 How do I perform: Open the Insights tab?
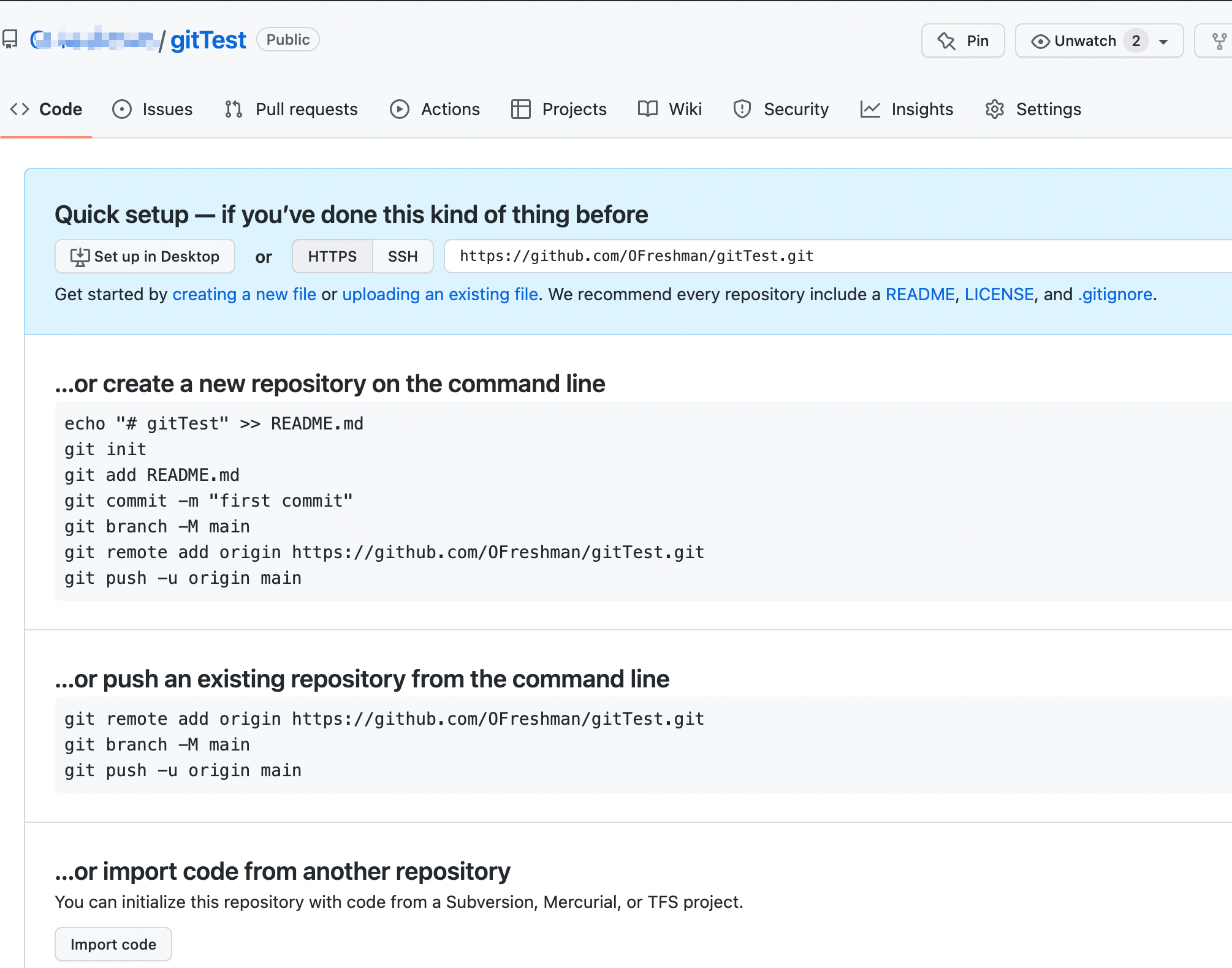pos(907,109)
